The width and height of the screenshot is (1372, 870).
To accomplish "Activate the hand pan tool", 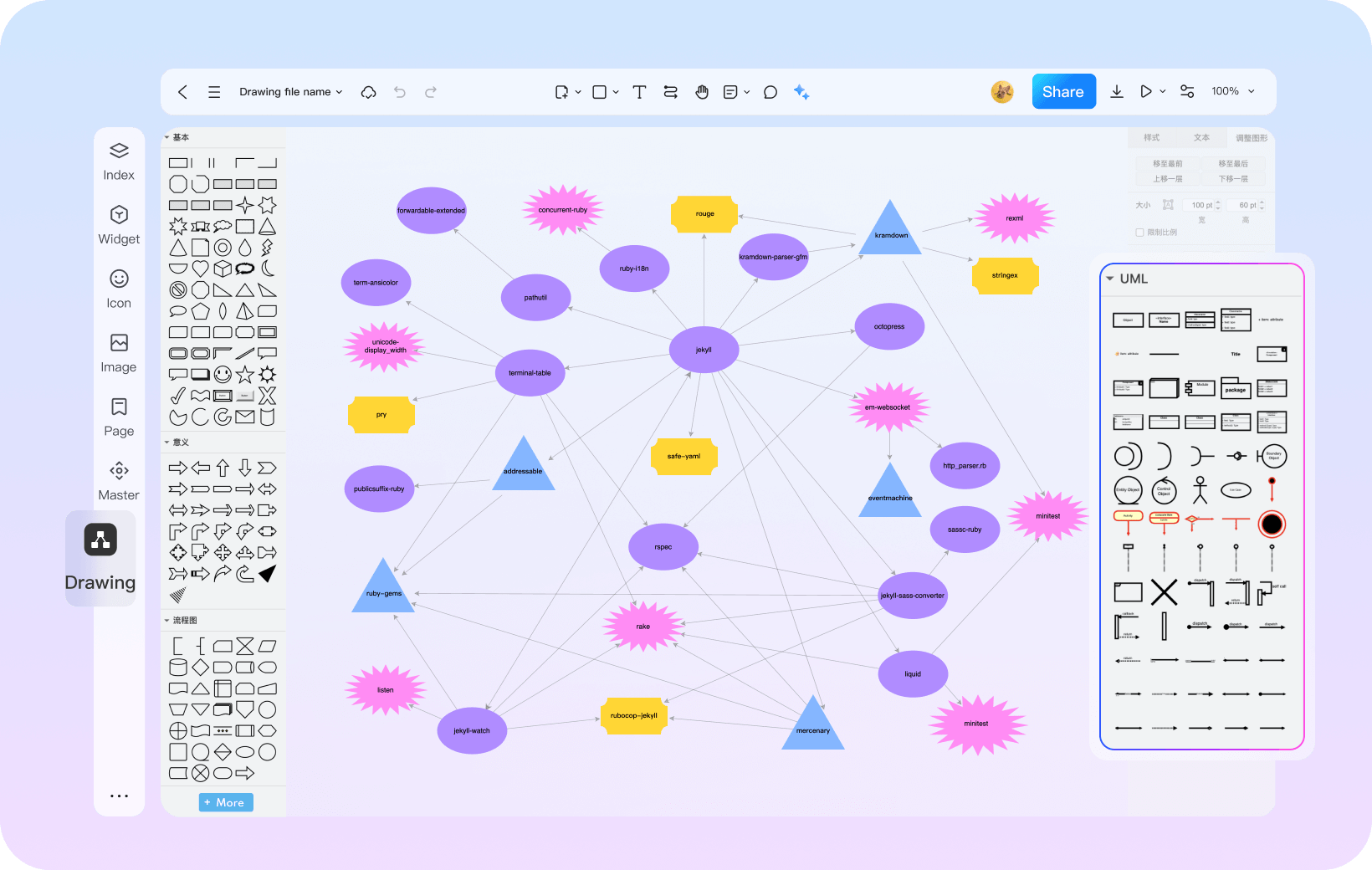I will click(702, 92).
